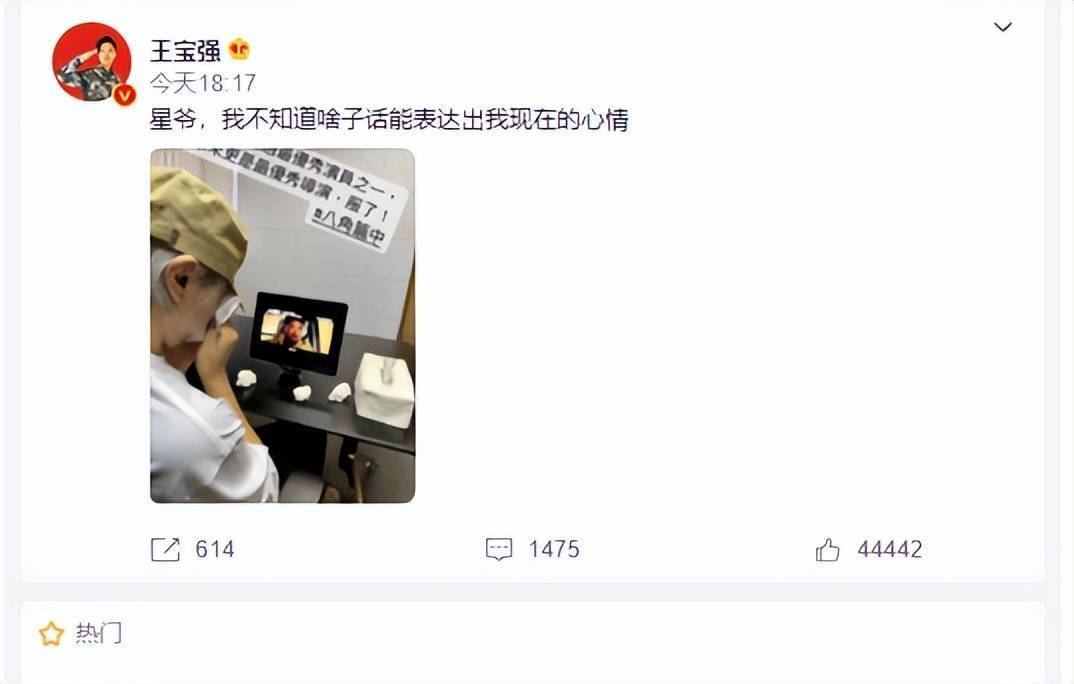Like the post with thumbs-up icon
This screenshot has width=1074, height=684.
click(827, 549)
